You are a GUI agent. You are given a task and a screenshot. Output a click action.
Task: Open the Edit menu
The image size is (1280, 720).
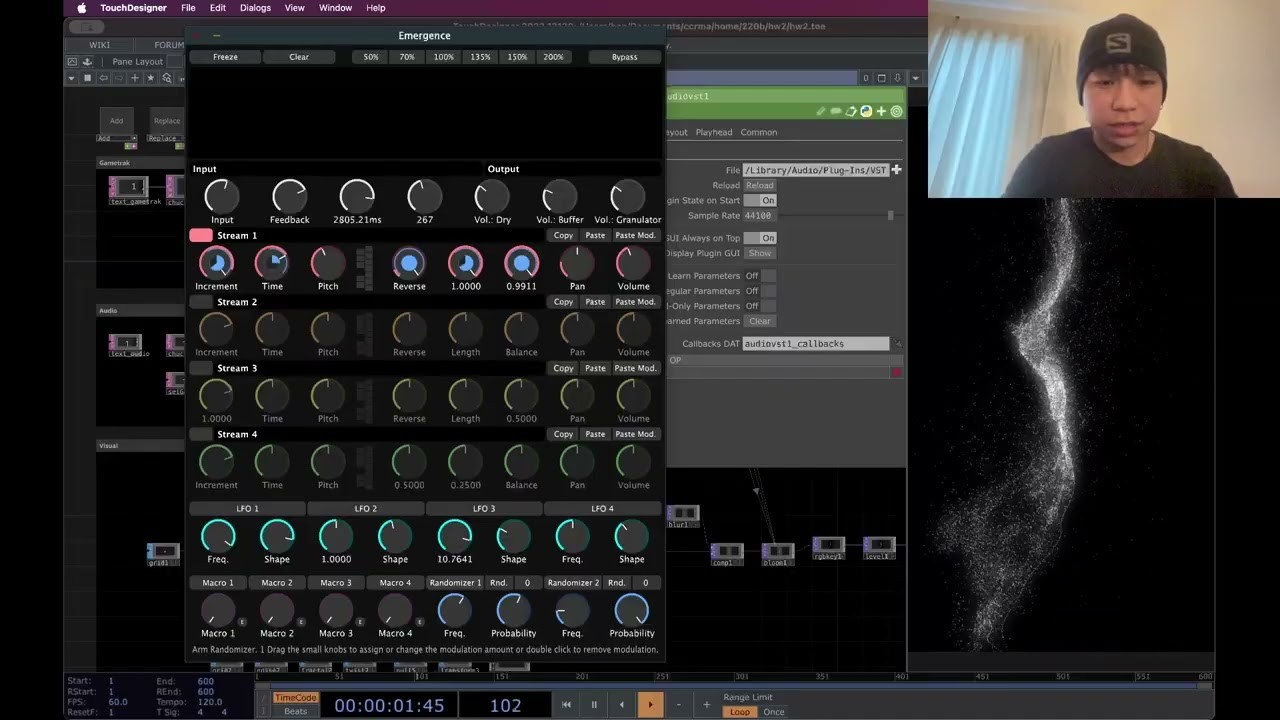218,8
